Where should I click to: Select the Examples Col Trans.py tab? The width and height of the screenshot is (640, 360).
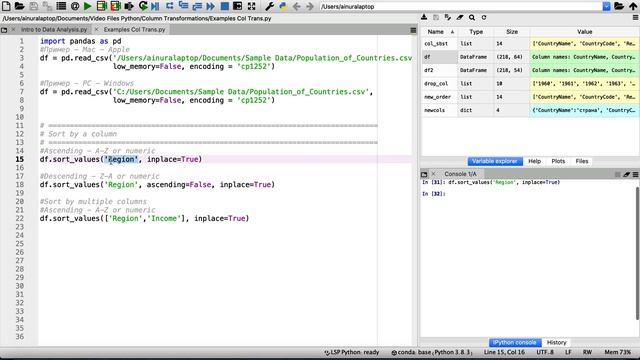(134, 29)
